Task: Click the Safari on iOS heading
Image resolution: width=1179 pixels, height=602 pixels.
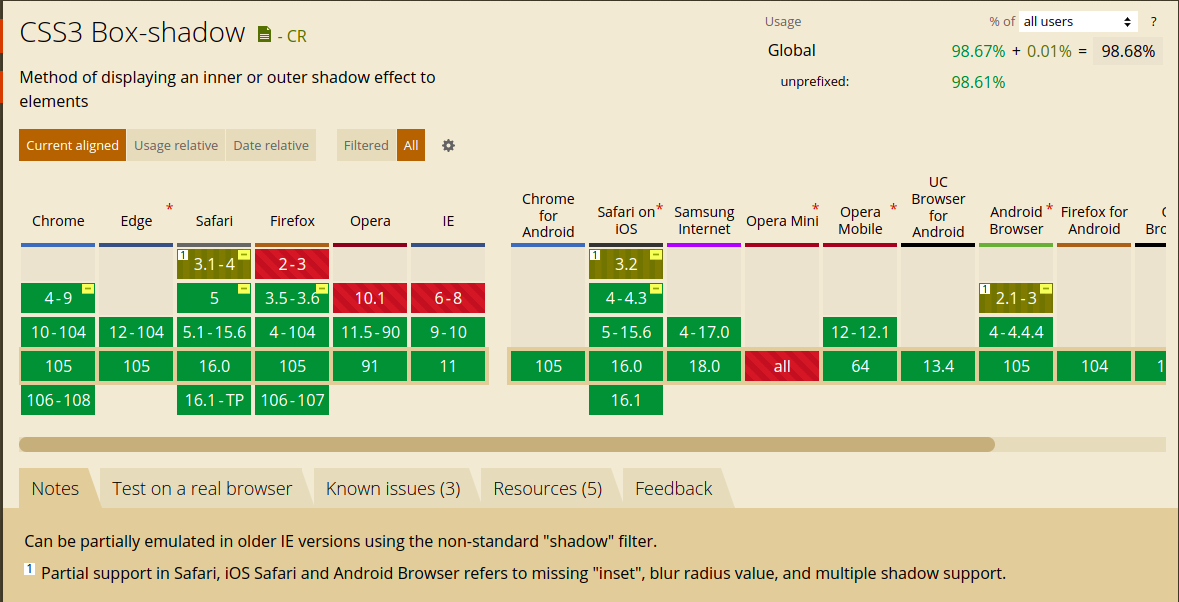Action: coord(626,220)
